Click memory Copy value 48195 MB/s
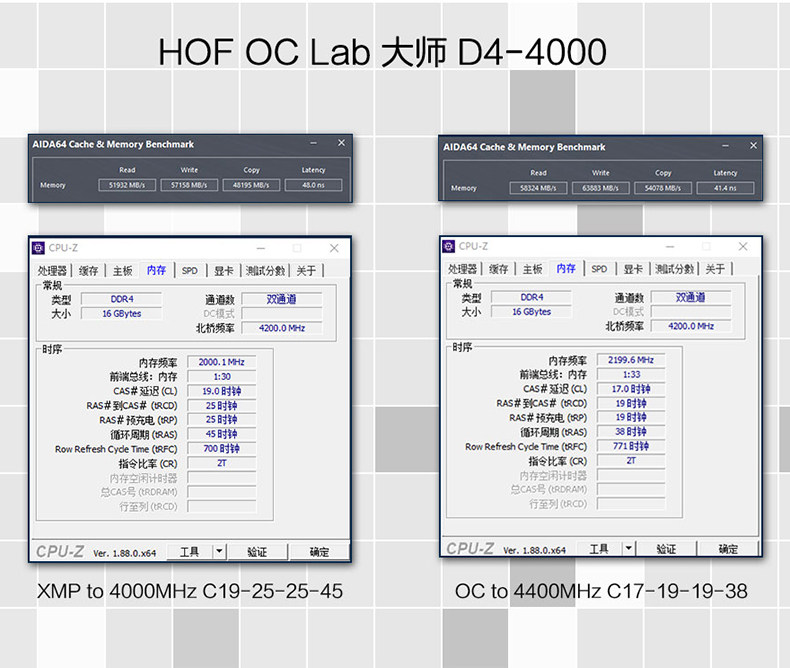 pyautogui.click(x=251, y=185)
